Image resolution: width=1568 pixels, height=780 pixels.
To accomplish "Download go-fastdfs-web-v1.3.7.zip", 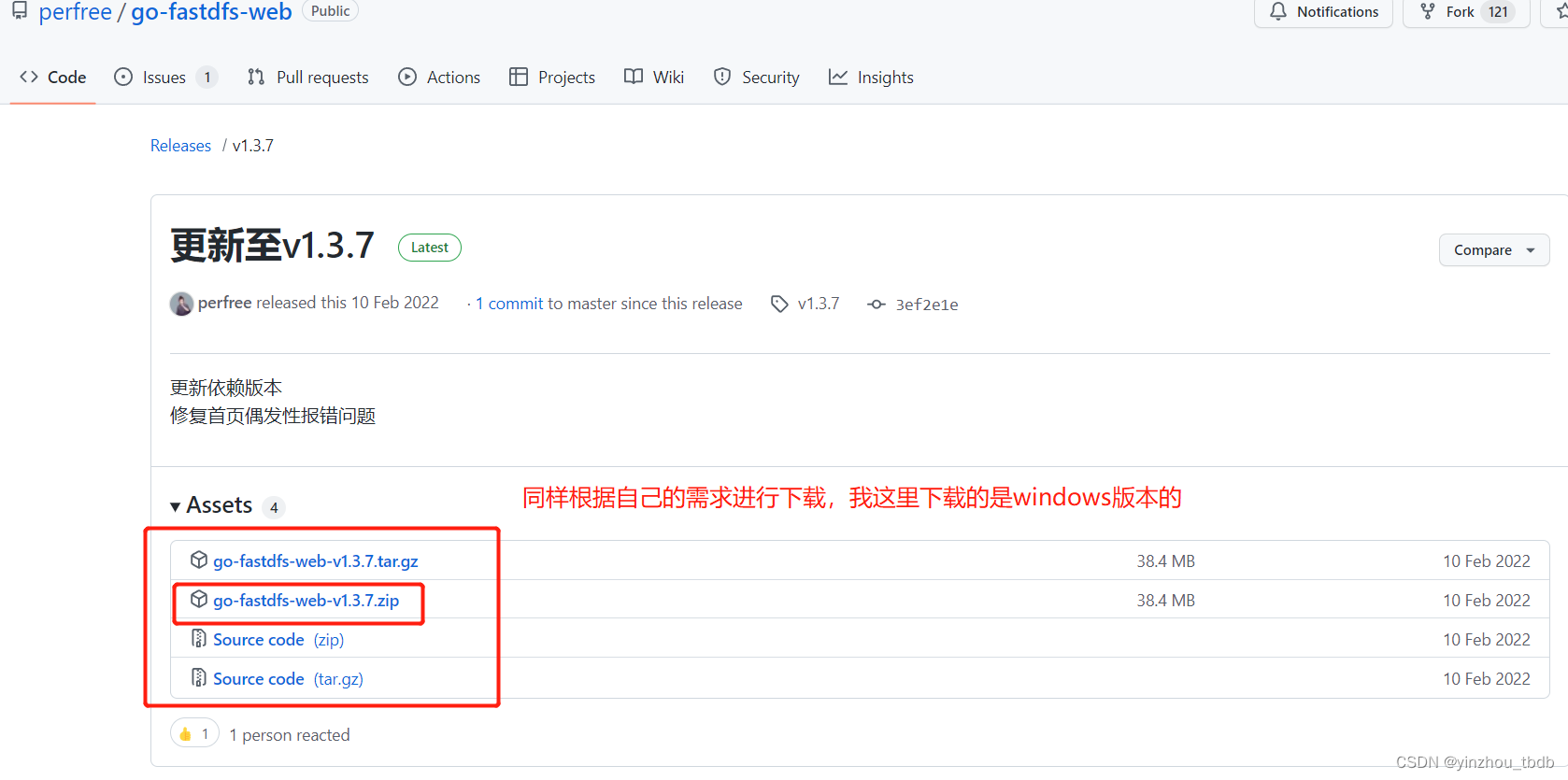I will (x=306, y=601).
